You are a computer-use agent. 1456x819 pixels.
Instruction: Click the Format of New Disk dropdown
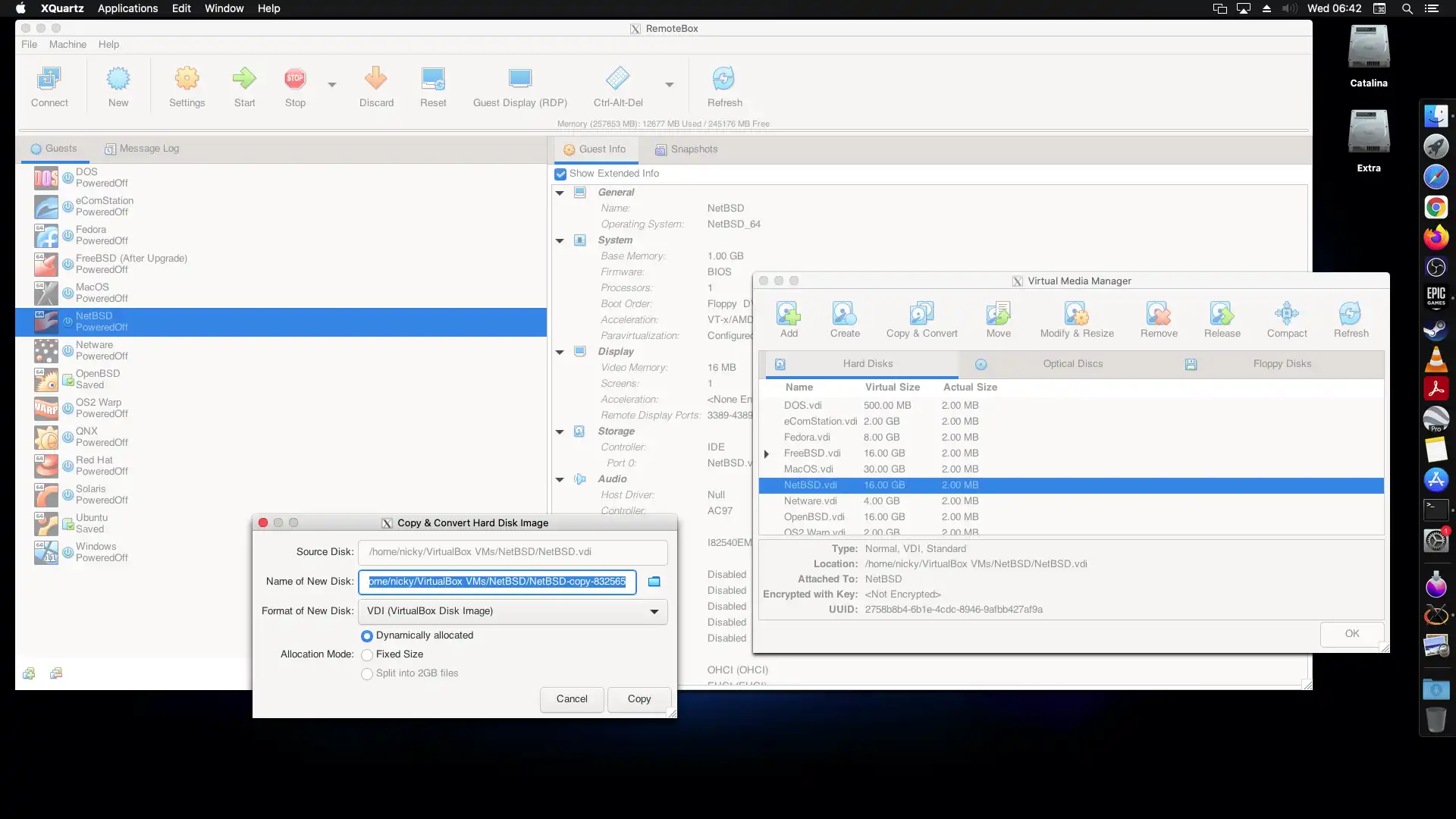[511, 610]
